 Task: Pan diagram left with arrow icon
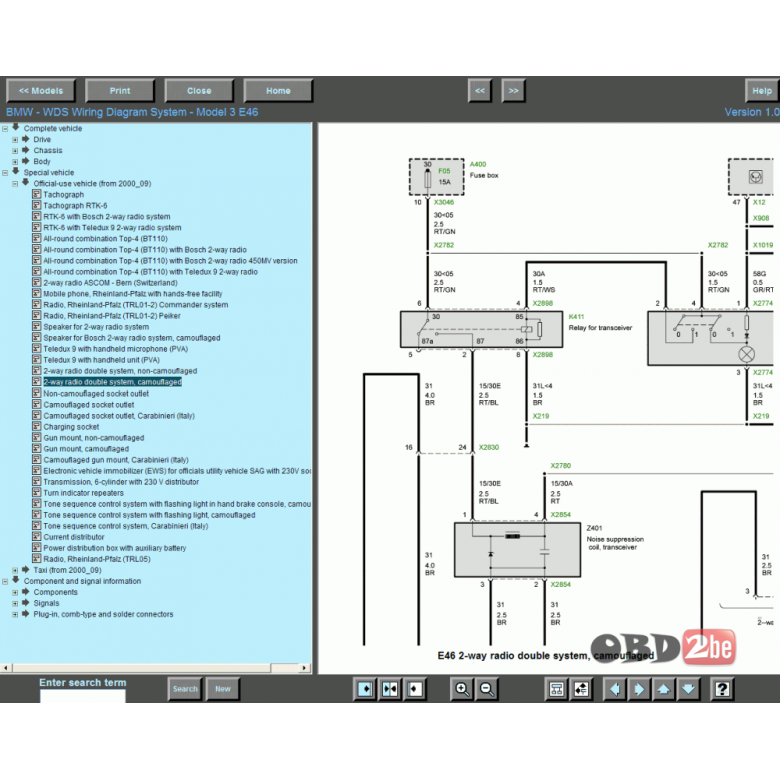(615, 689)
